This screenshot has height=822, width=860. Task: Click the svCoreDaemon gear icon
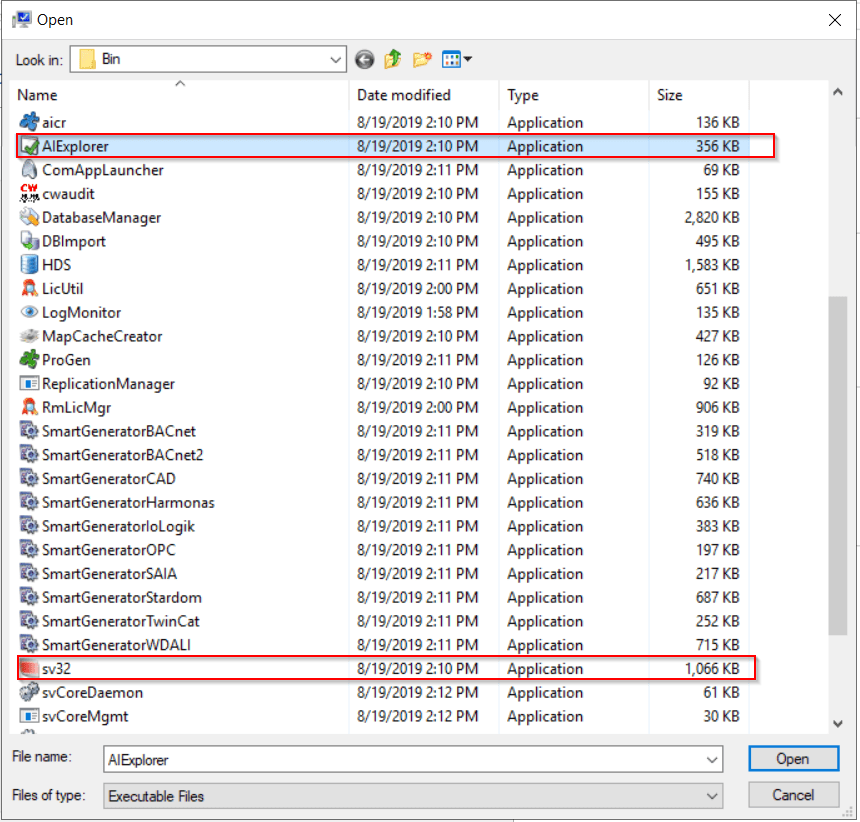30,692
